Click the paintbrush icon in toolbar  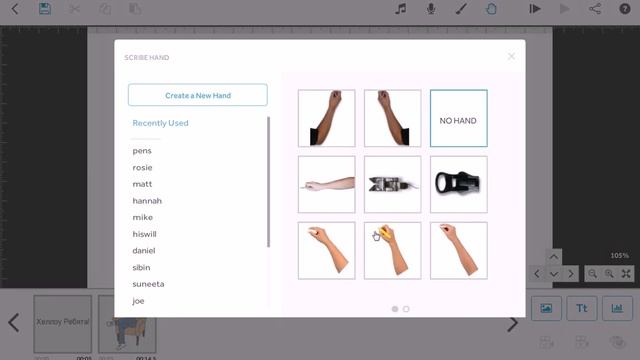click(461, 9)
